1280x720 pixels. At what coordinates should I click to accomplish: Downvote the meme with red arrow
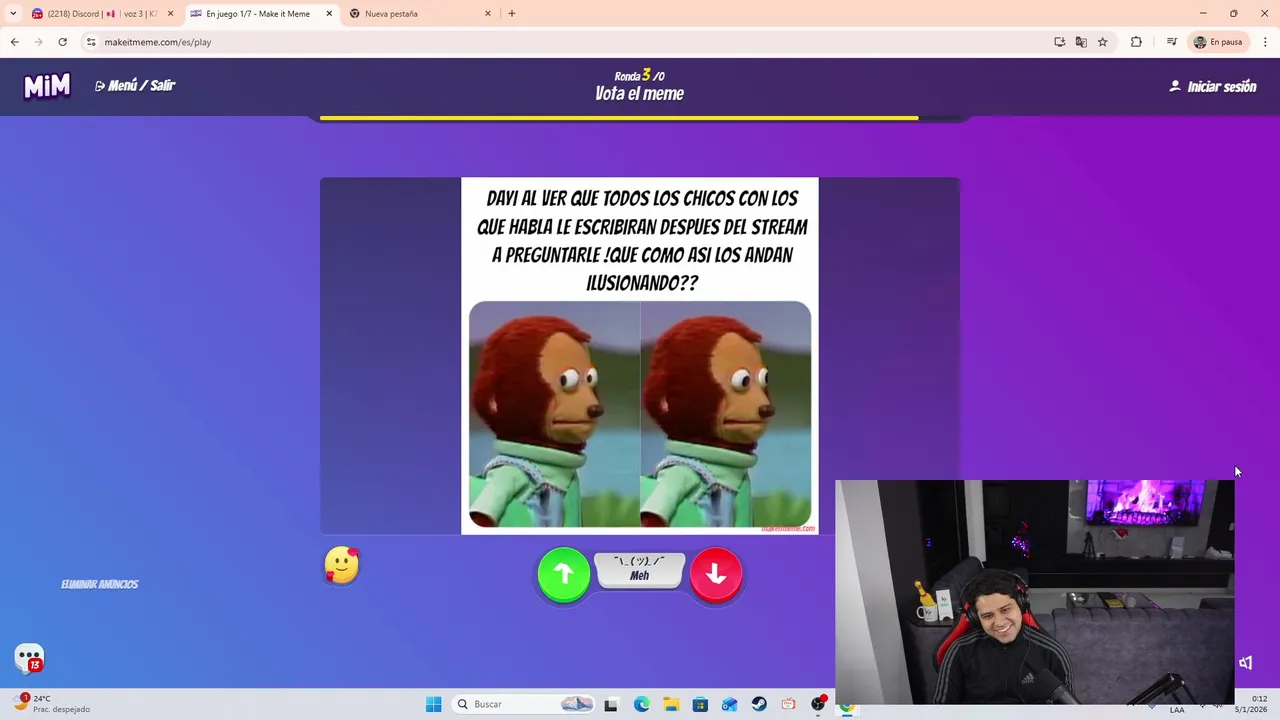(x=716, y=574)
